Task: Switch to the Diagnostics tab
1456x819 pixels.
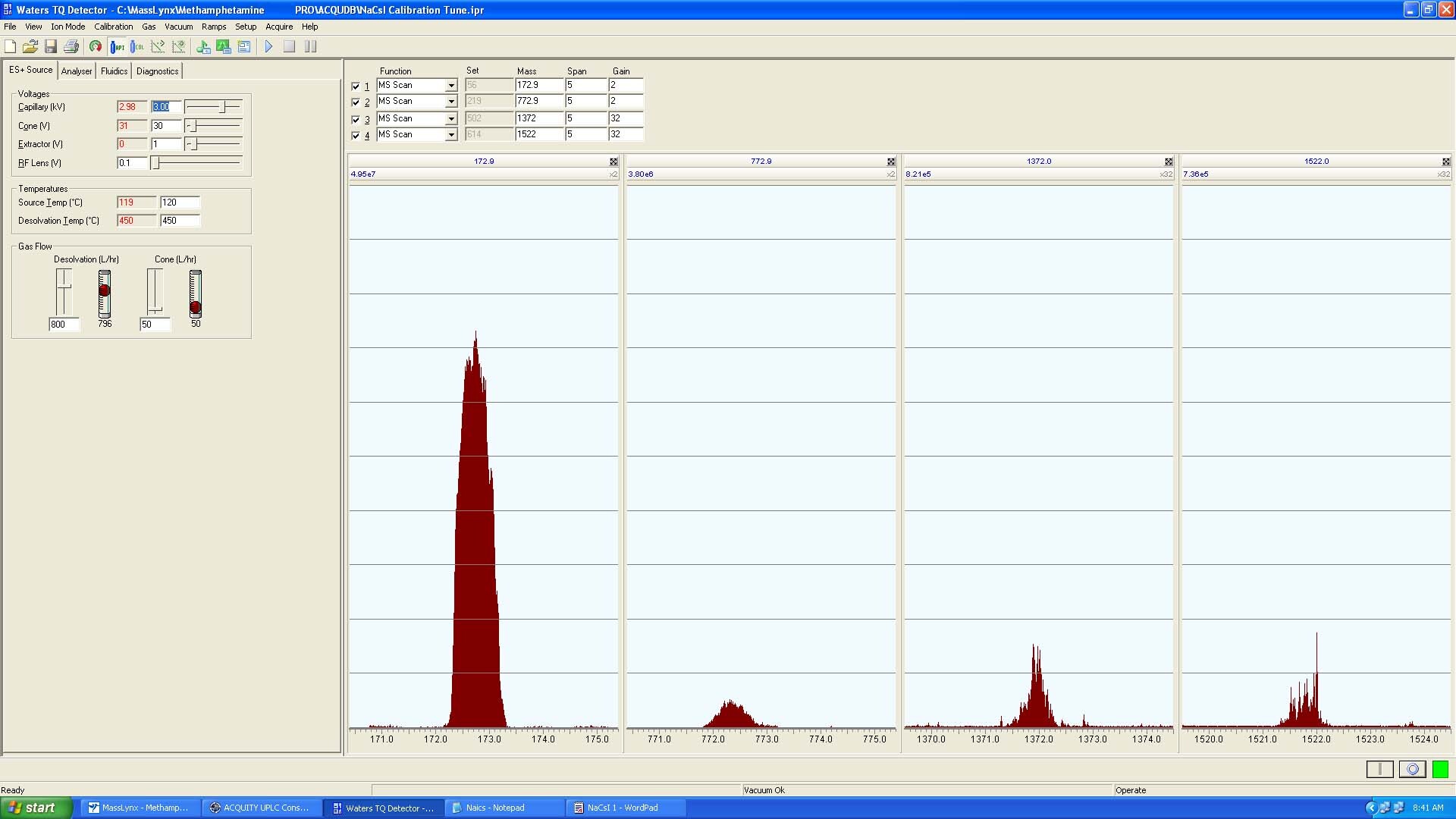Action: (158, 71)
